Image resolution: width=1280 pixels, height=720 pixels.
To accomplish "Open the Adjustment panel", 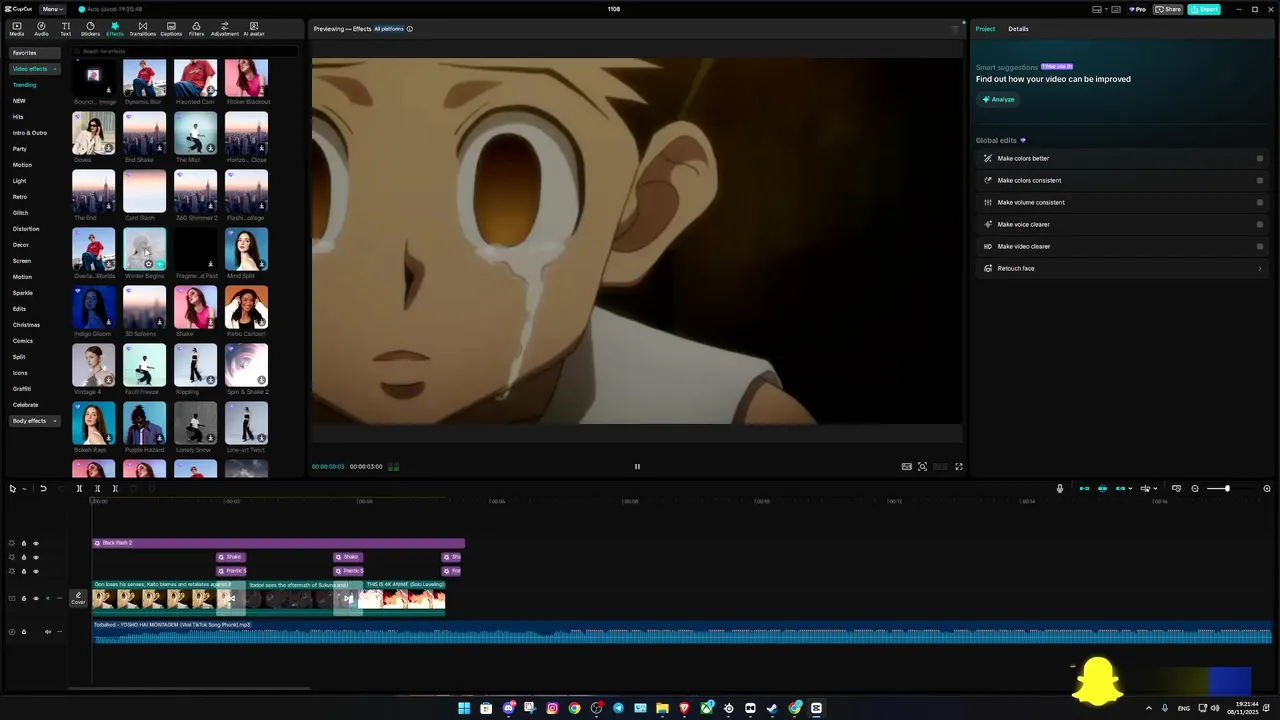I will 225,29.
